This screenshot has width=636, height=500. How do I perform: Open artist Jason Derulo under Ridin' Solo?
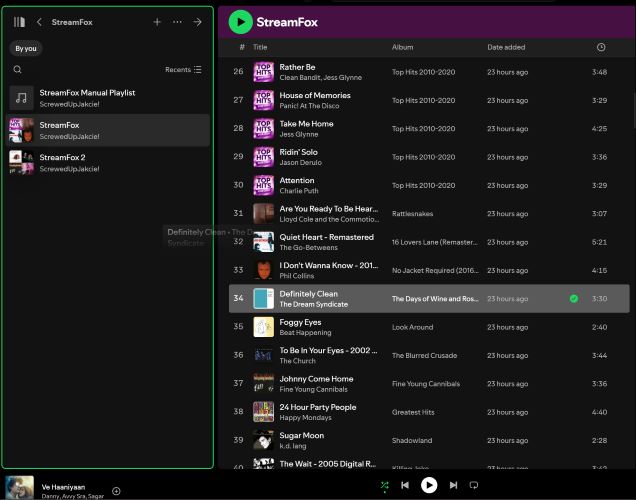[x=301, y=163]
